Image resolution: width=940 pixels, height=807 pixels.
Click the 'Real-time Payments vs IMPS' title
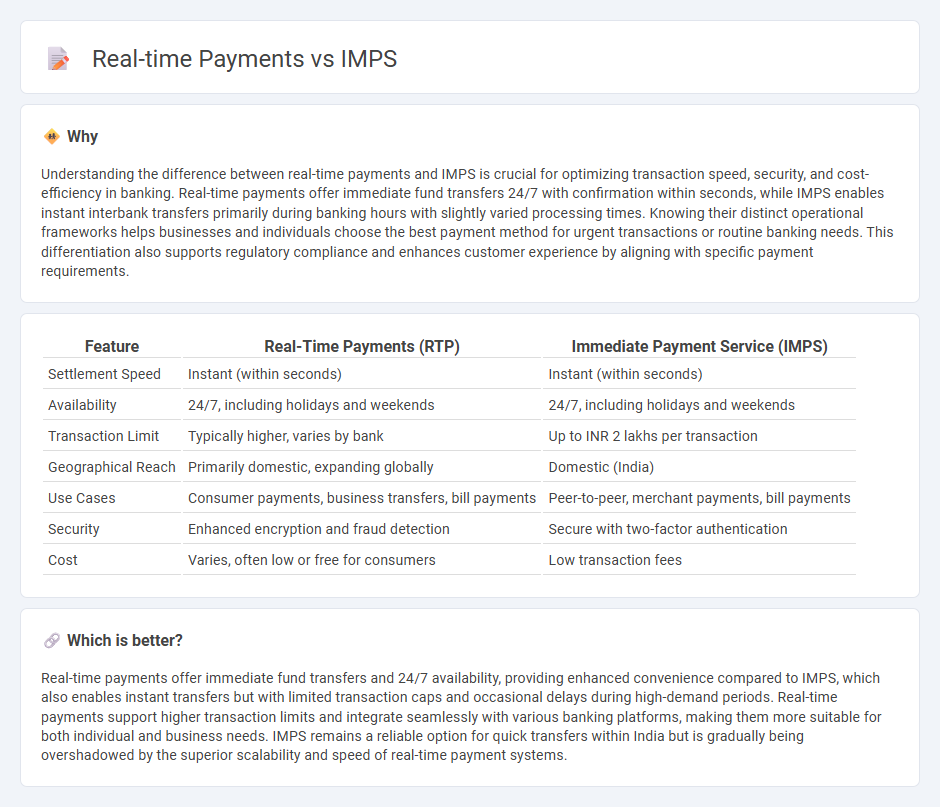point(245,59)
